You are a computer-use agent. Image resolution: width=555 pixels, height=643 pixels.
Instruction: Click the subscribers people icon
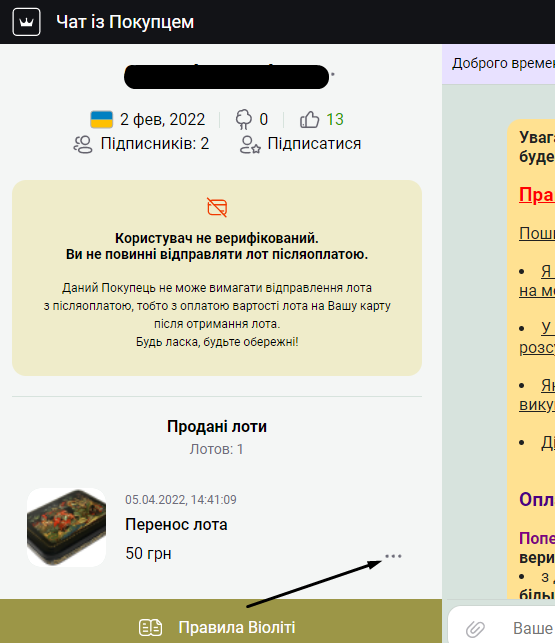pyautogui.click(x=83, y=144)
